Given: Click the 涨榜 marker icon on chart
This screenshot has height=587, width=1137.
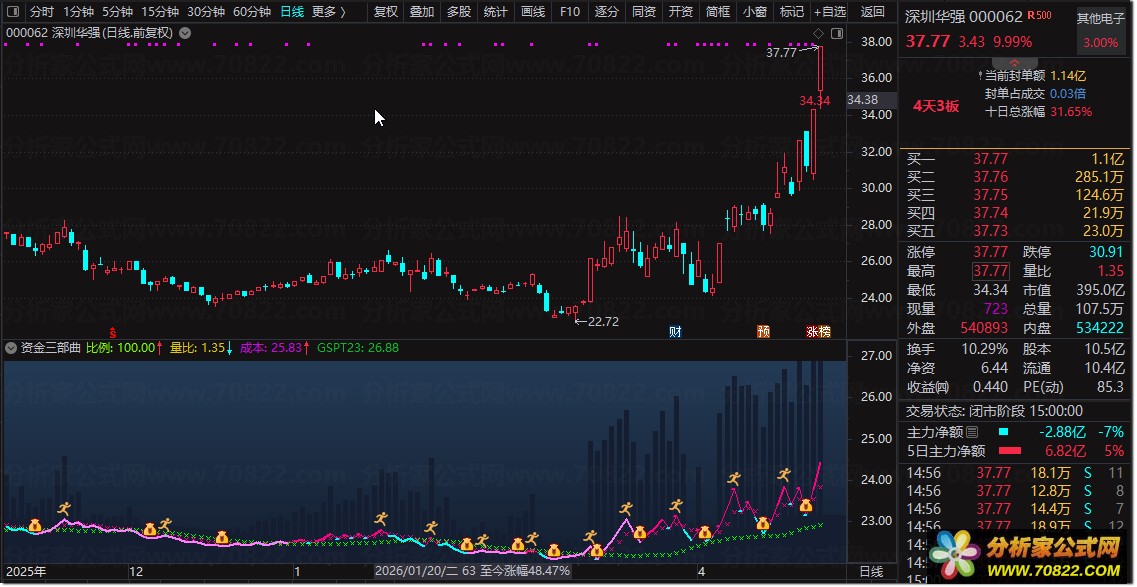Looking at the screenshot, I should [818, 331].
